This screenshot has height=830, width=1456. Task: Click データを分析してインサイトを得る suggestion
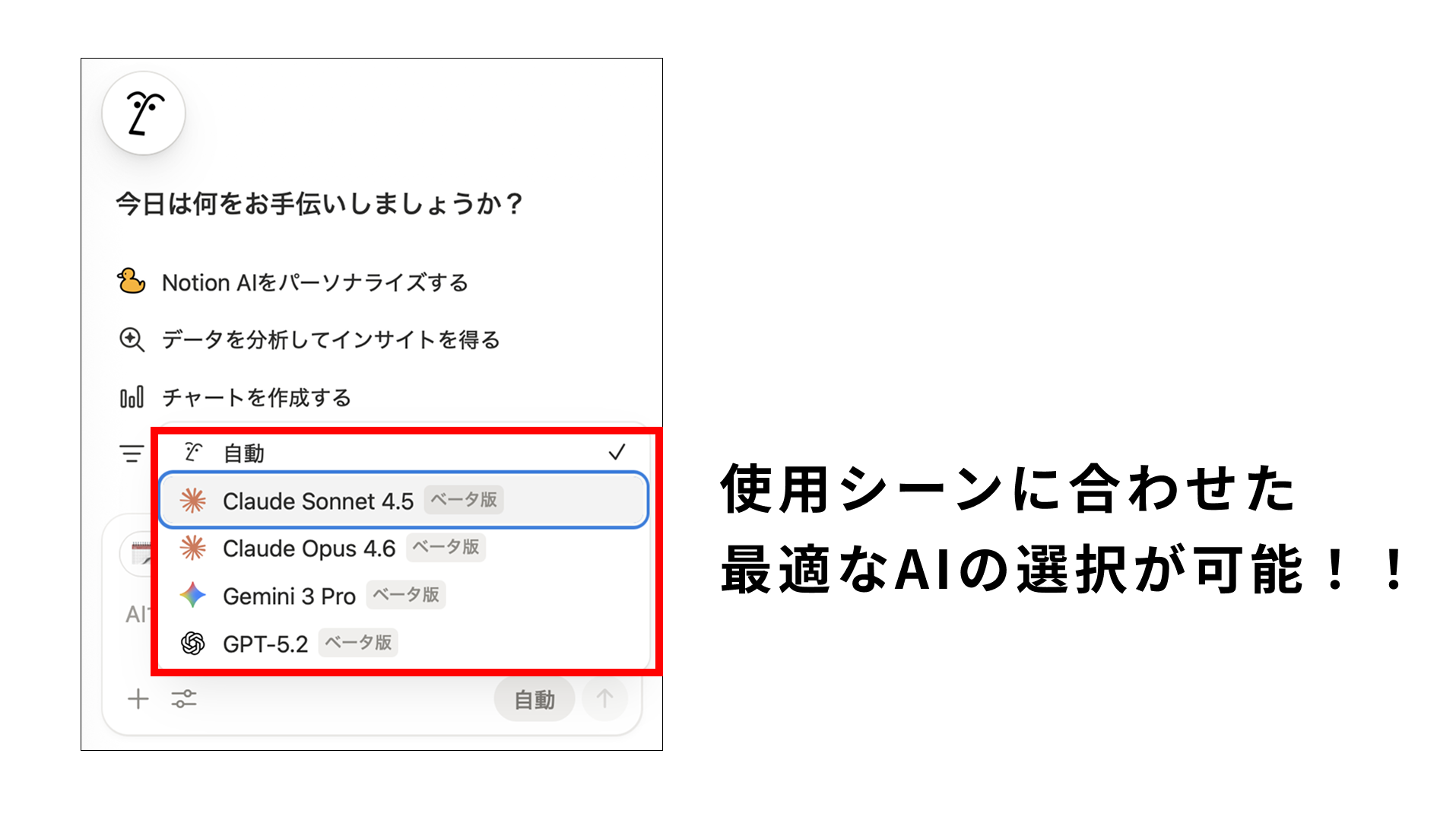click(x=331, y=339)
